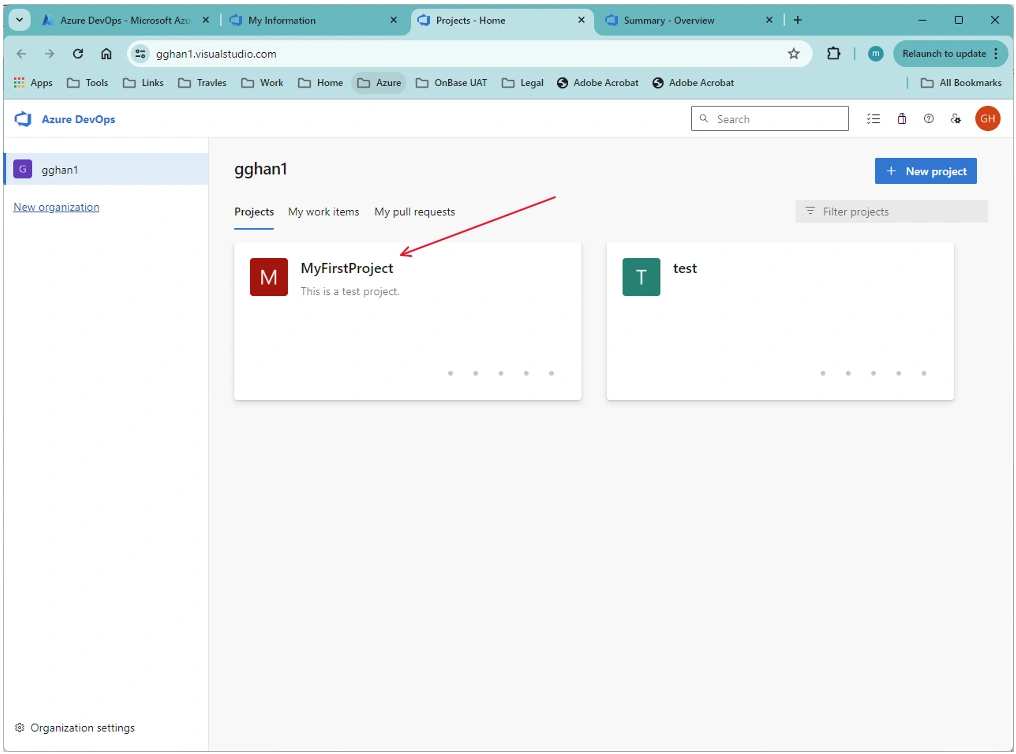Open the Links bookmarks folder
This screenshot has height=754, width=1016.
(143, 83)
